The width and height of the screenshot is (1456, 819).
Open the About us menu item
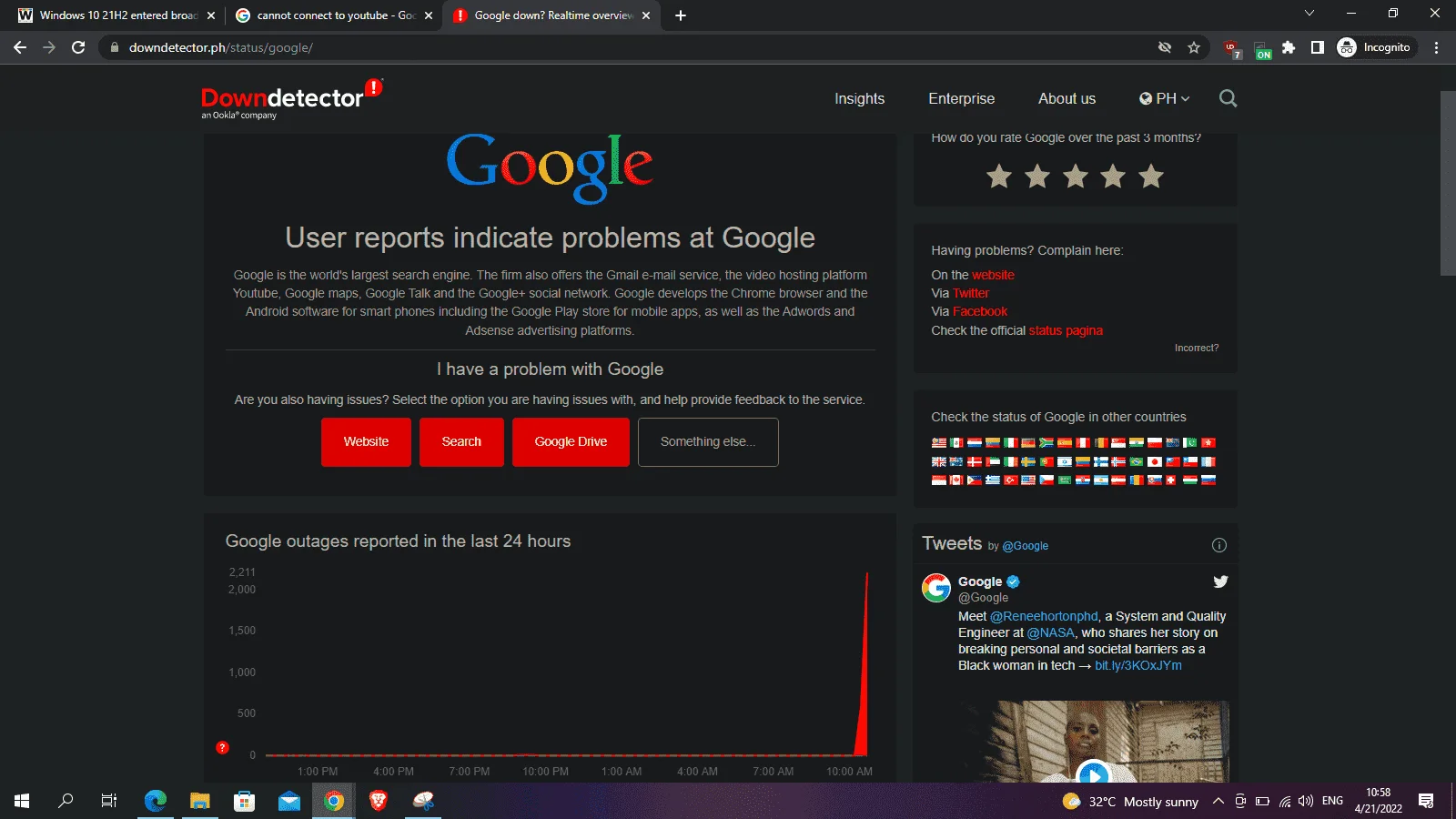[1067, 98]
